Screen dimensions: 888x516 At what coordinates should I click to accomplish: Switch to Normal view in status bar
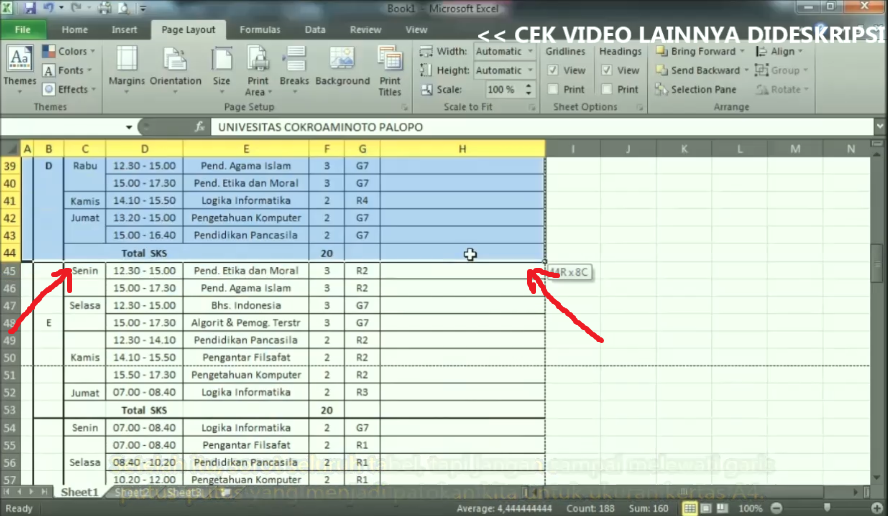pyautogui.click(x=689, y=508)
